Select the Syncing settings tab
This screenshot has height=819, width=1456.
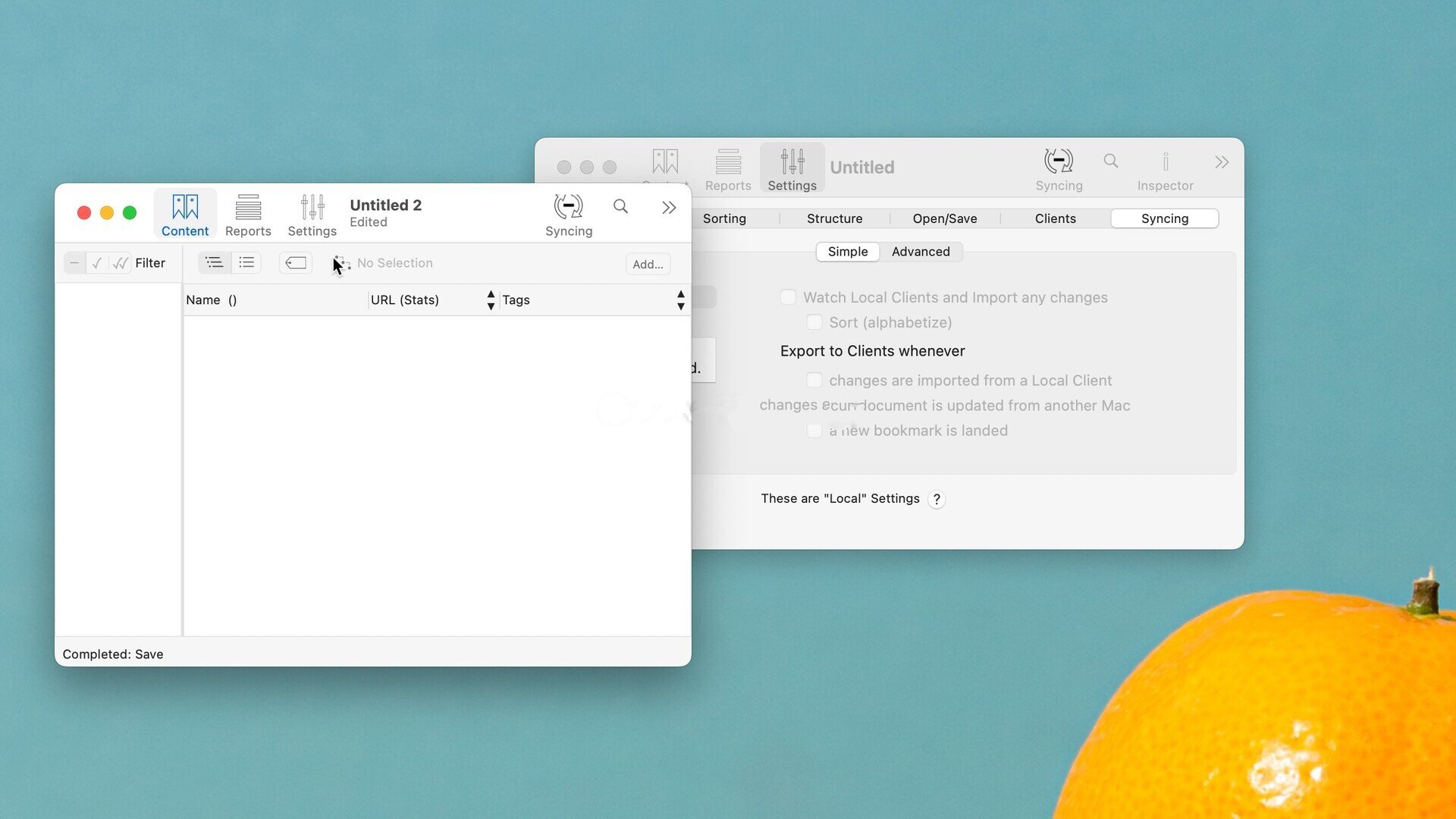[x=1165, y=218]
